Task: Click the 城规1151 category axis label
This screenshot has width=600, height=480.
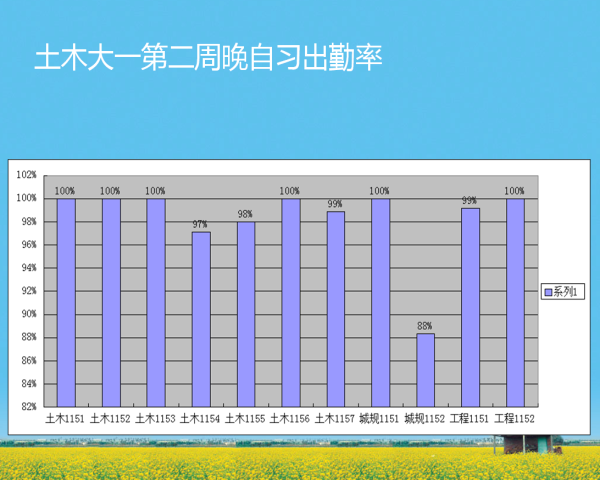Action: pyautogui.click(x=379, y=418)
